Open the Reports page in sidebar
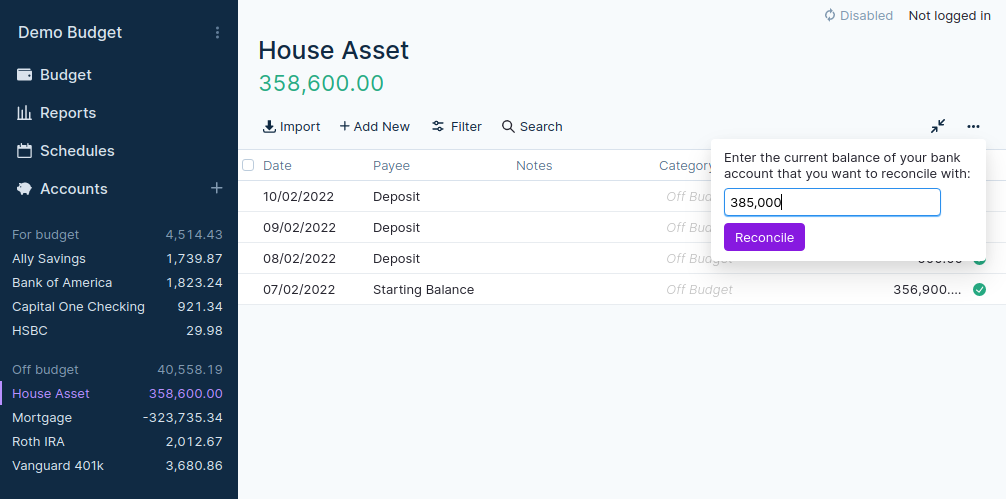Viewport: 1006px width, 499px height. (67, 113)
